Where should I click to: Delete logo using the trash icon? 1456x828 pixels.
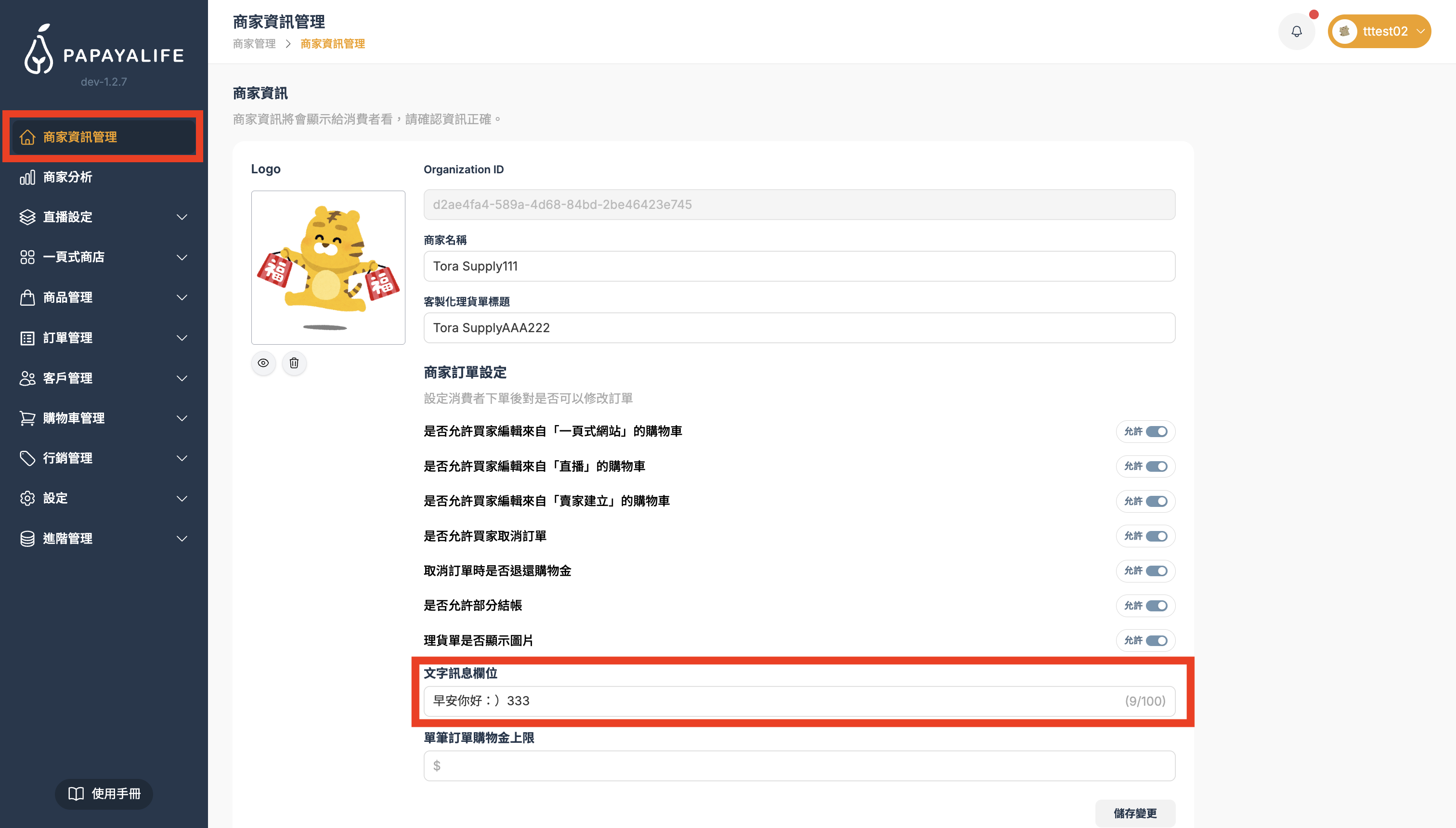pos(294,363)
